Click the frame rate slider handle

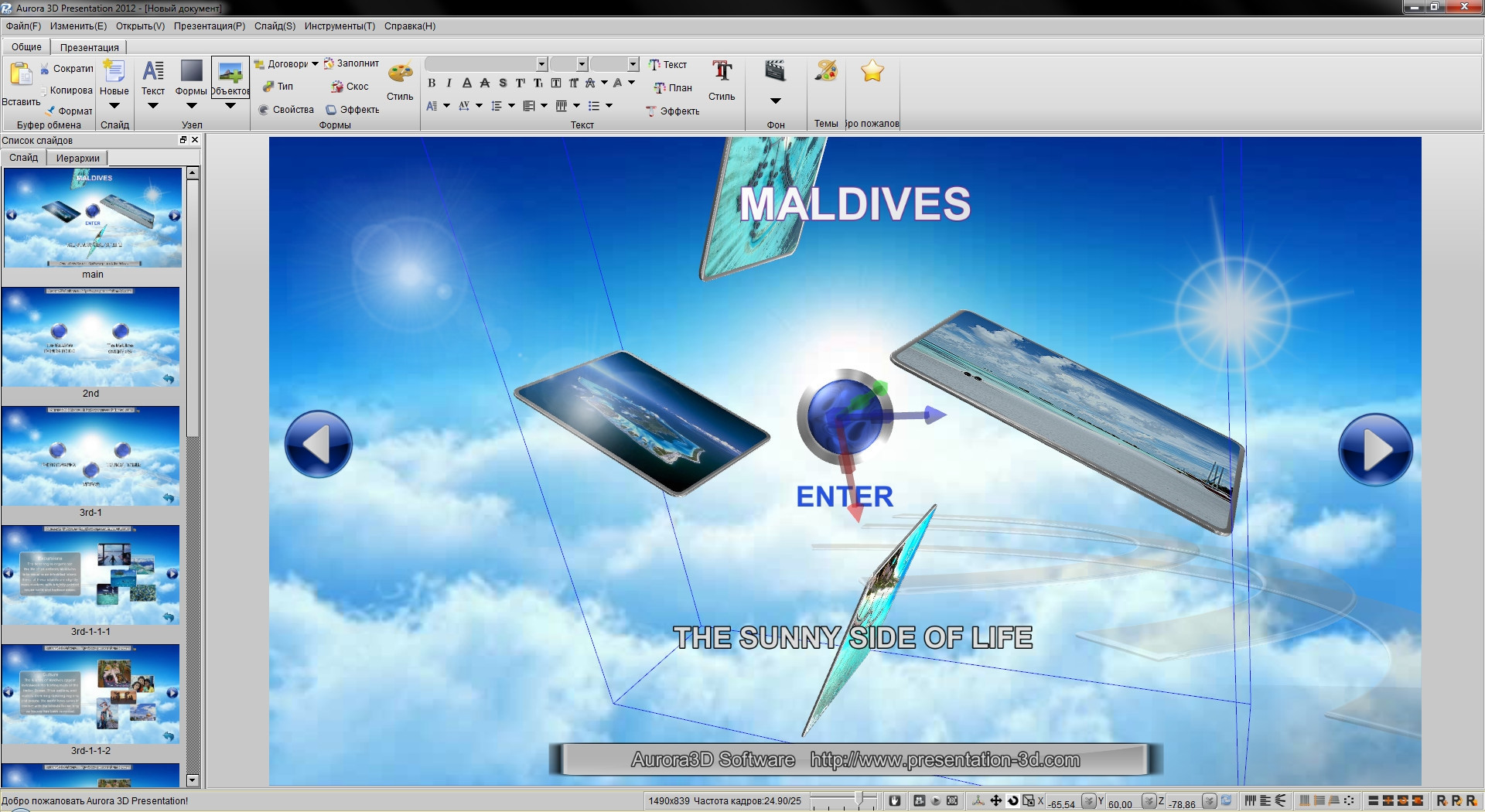click(x=859, y=800)
